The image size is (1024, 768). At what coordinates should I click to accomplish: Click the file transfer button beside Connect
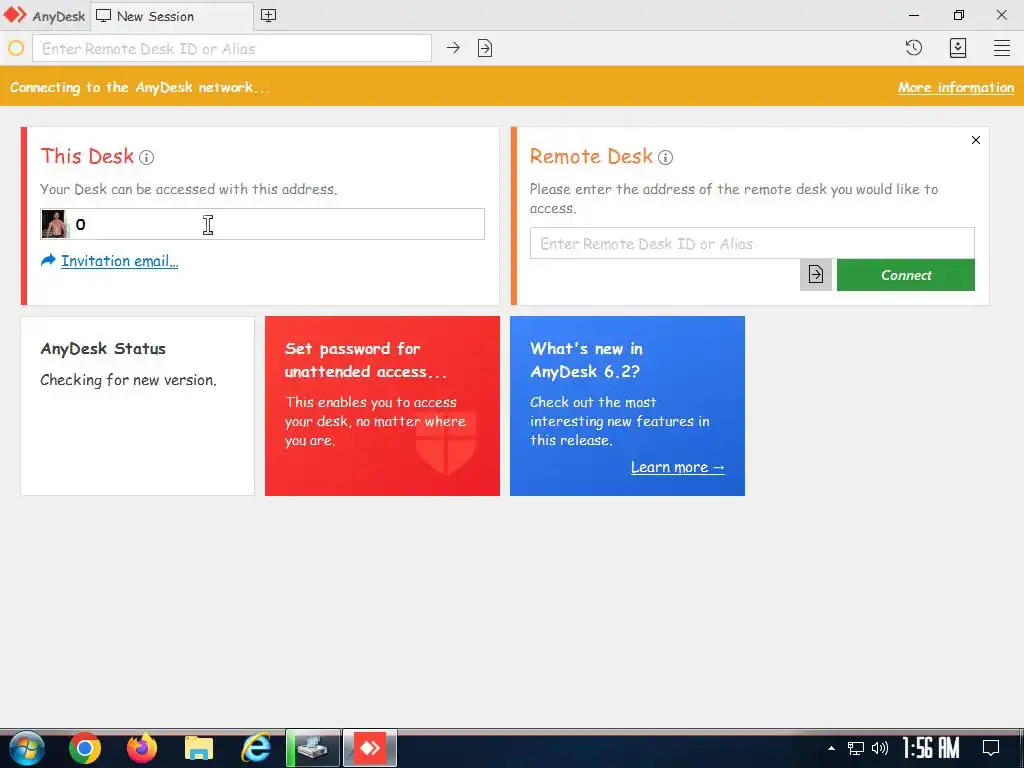click(816, 275)
